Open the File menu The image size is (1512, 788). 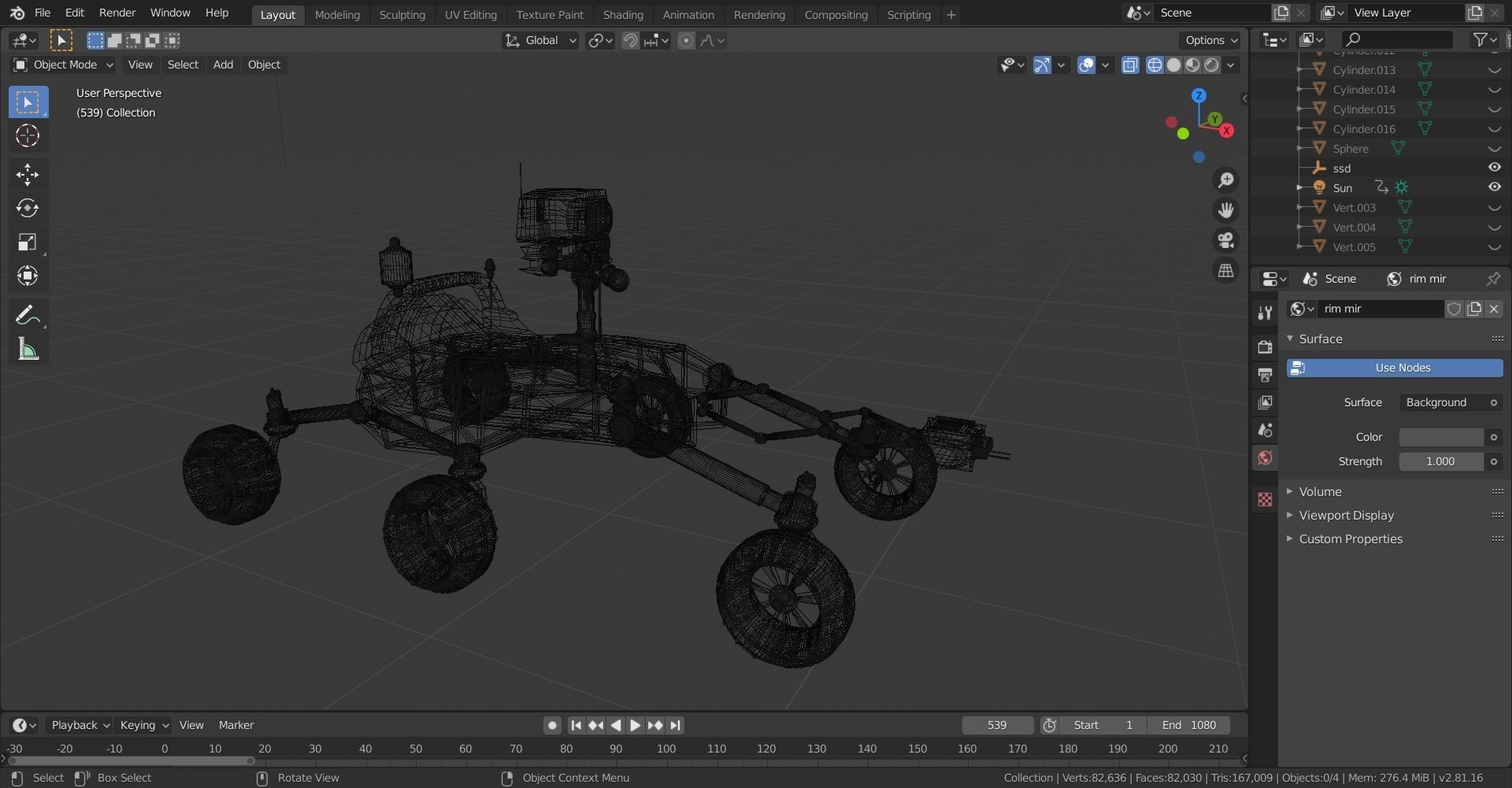tap(43, 13)
